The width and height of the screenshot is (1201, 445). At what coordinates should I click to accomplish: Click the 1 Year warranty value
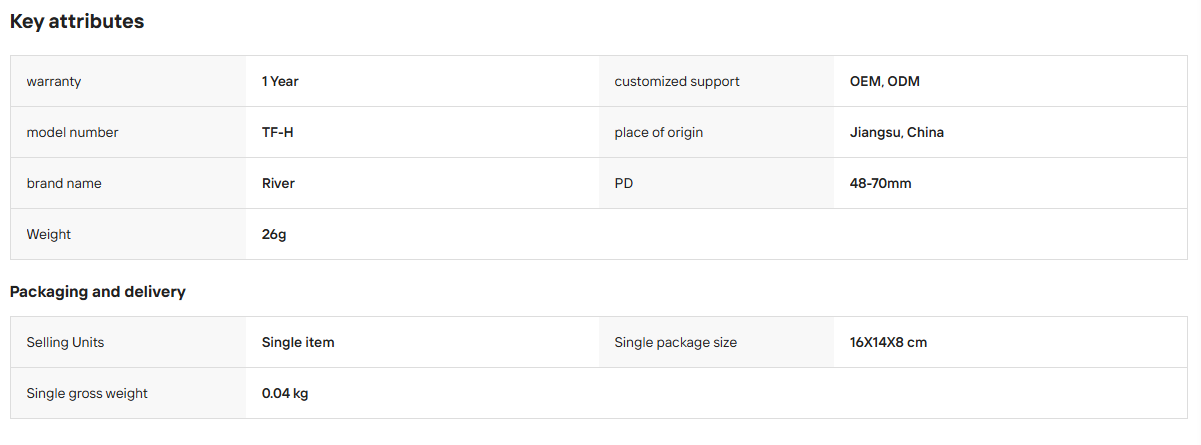(x=280, y=81)
